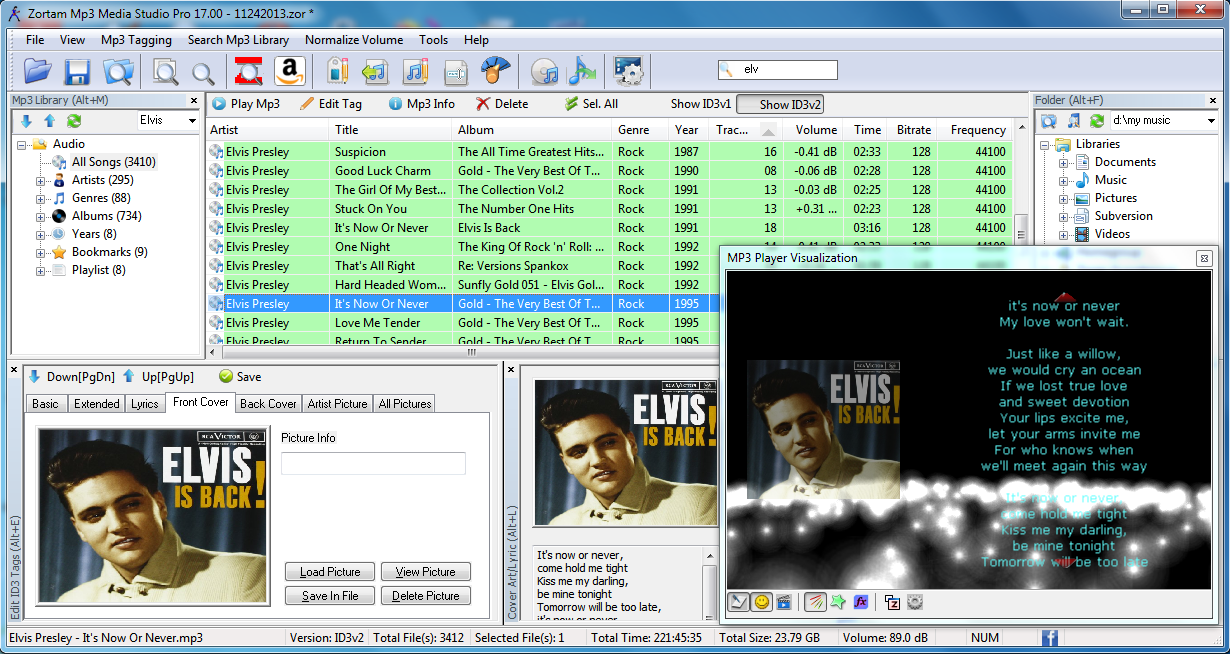Open the Mp3 Tagging menu
Screen dimensions: 1230x654
(136, 40)
